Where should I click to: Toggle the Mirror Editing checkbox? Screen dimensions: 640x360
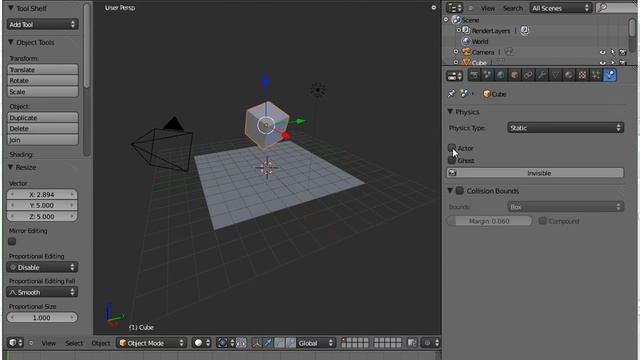12,241
